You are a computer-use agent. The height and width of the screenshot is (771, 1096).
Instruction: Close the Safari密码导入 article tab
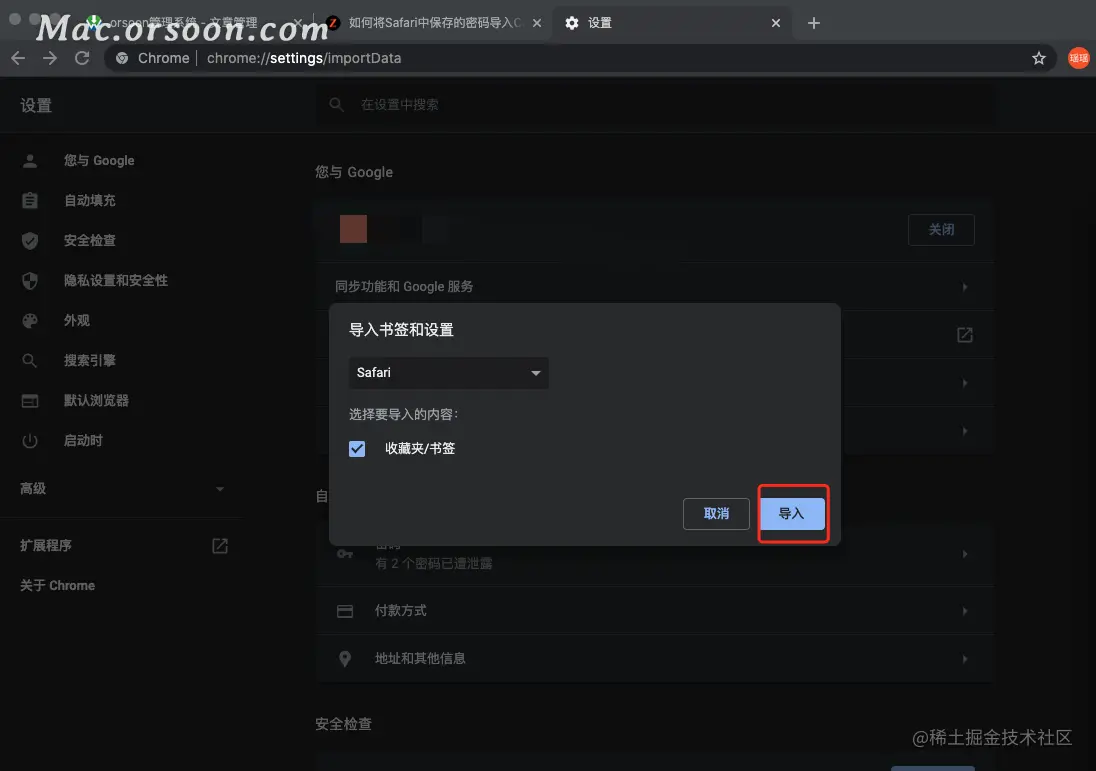pos(537,23)
